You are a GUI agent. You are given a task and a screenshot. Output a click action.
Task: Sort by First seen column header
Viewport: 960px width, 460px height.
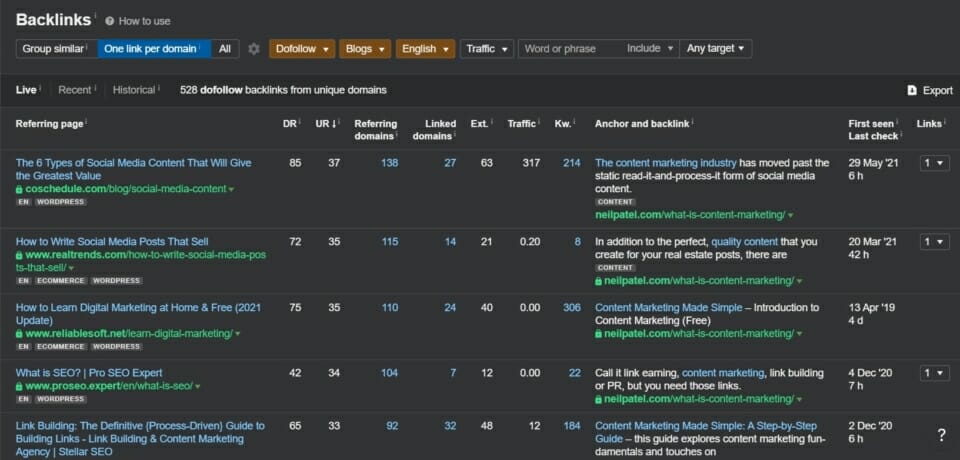tap(871, 124)
